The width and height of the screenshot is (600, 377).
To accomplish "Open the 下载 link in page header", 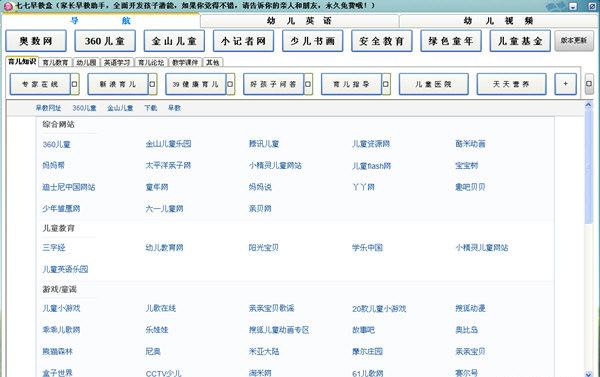I will pyautogui.click(x=151, y=108).
